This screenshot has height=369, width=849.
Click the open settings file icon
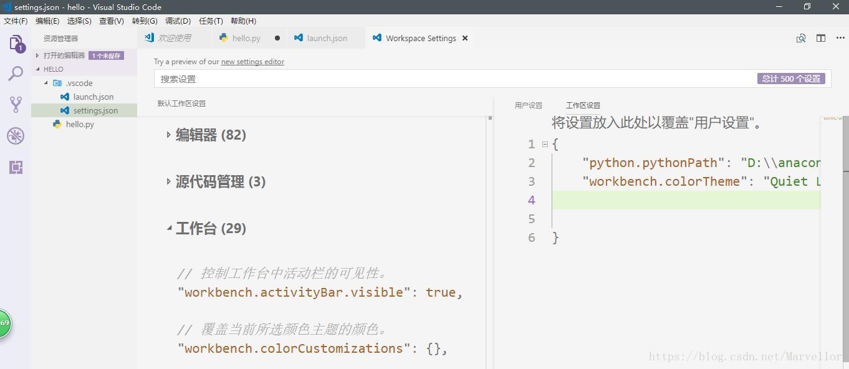801,38
